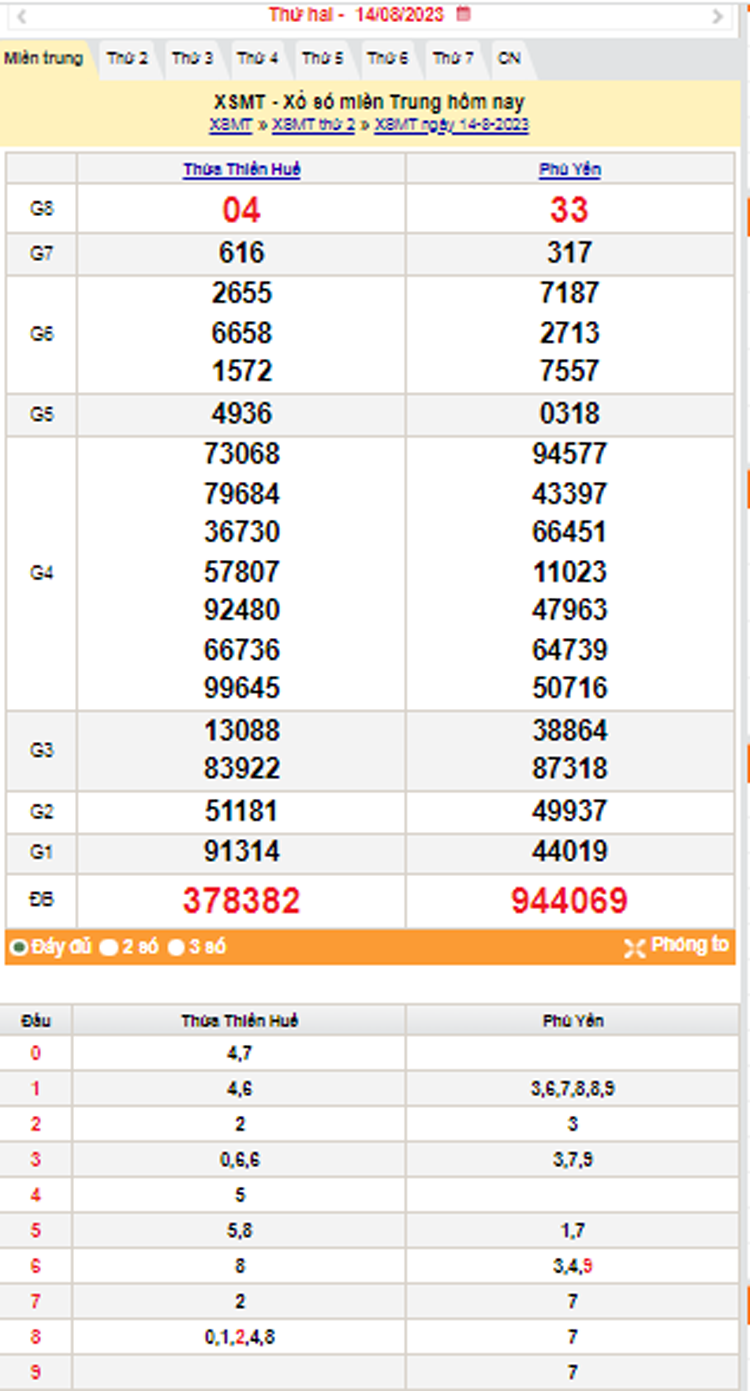
Task: Click the XSMT breadcrumb link
Action: point(231,125)
